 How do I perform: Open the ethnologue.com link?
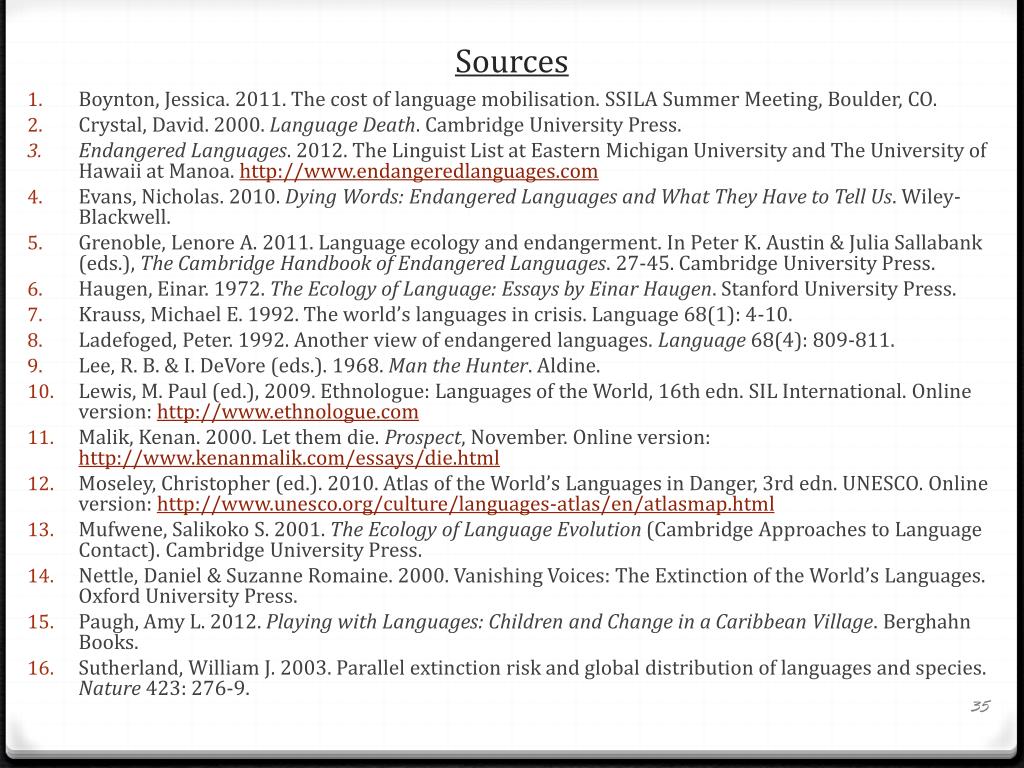coord(287,412)
